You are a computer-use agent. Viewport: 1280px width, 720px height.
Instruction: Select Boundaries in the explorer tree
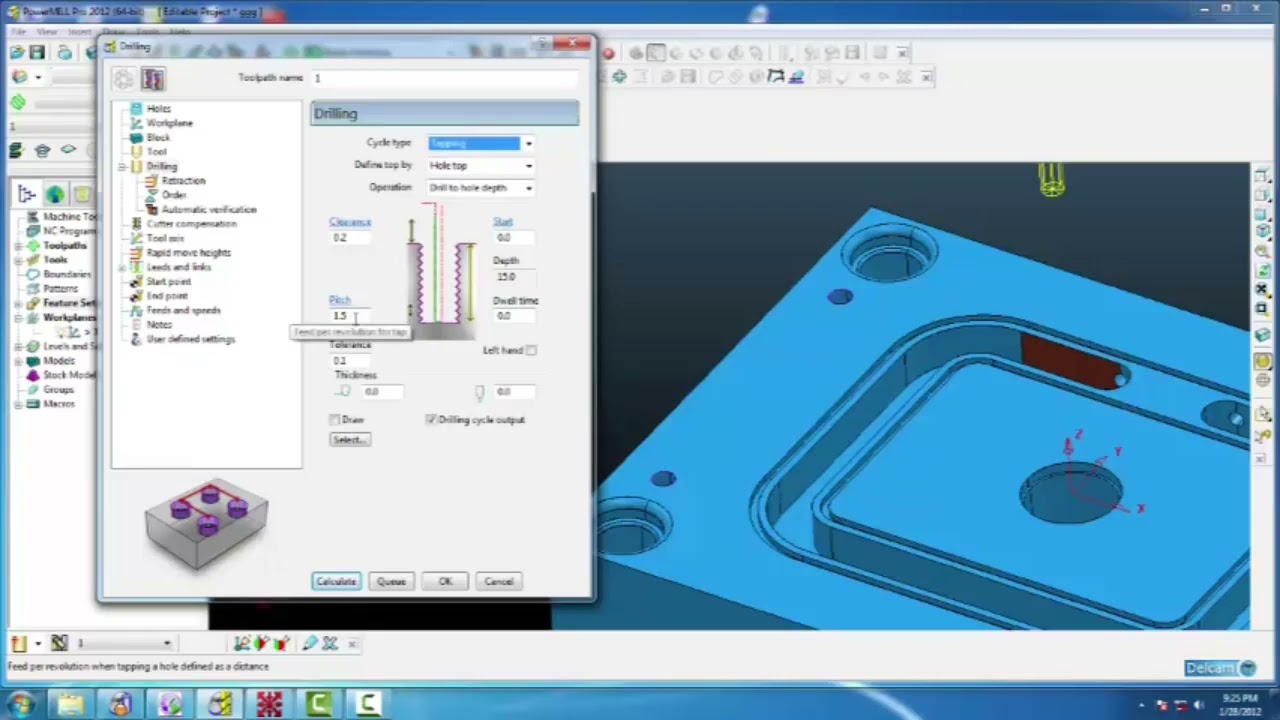click(67, 274)
